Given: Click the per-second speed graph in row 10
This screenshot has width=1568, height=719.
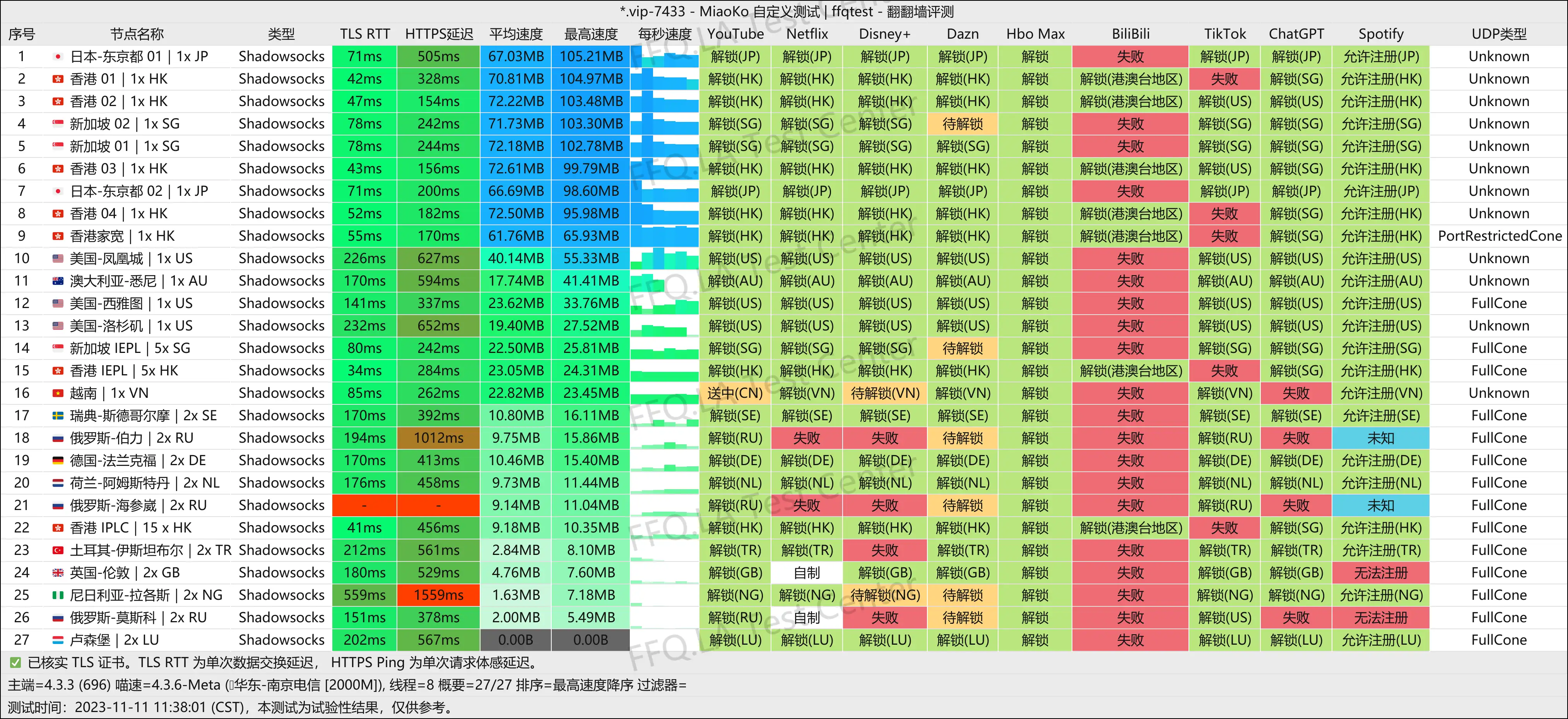Looking at the screenshot, I should 664,259.
